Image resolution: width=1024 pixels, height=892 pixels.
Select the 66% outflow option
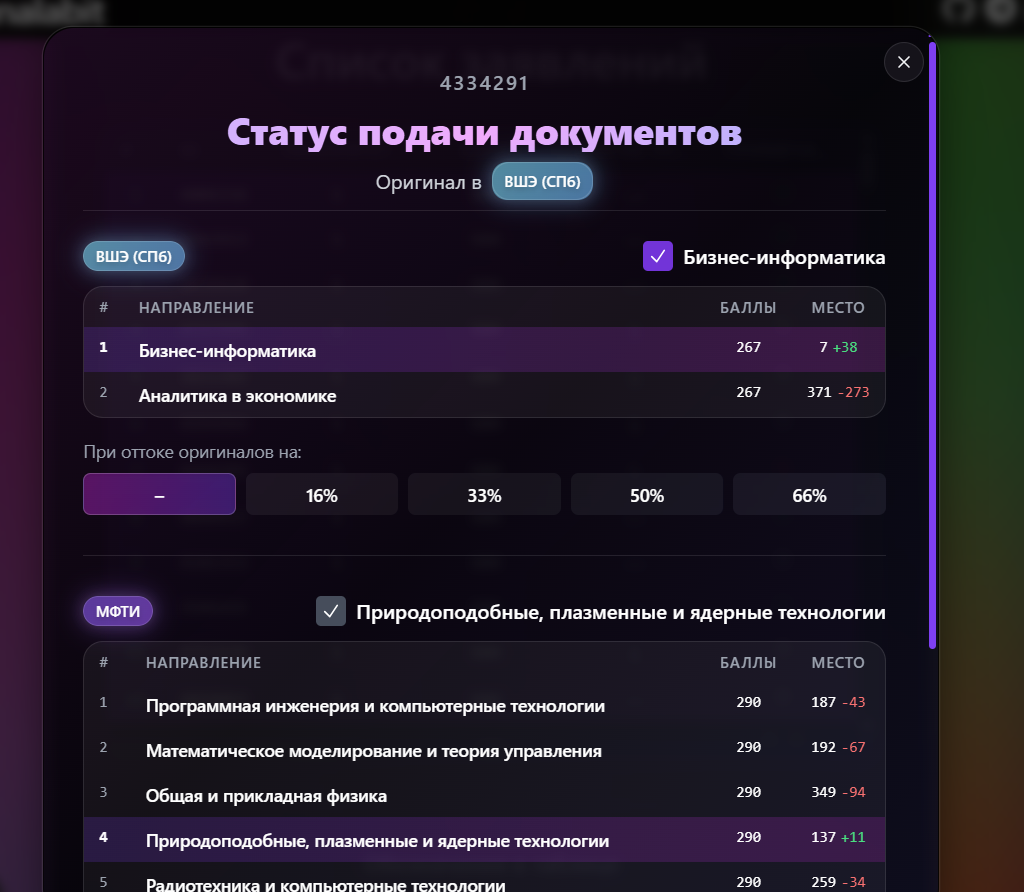tap(809, 494)
